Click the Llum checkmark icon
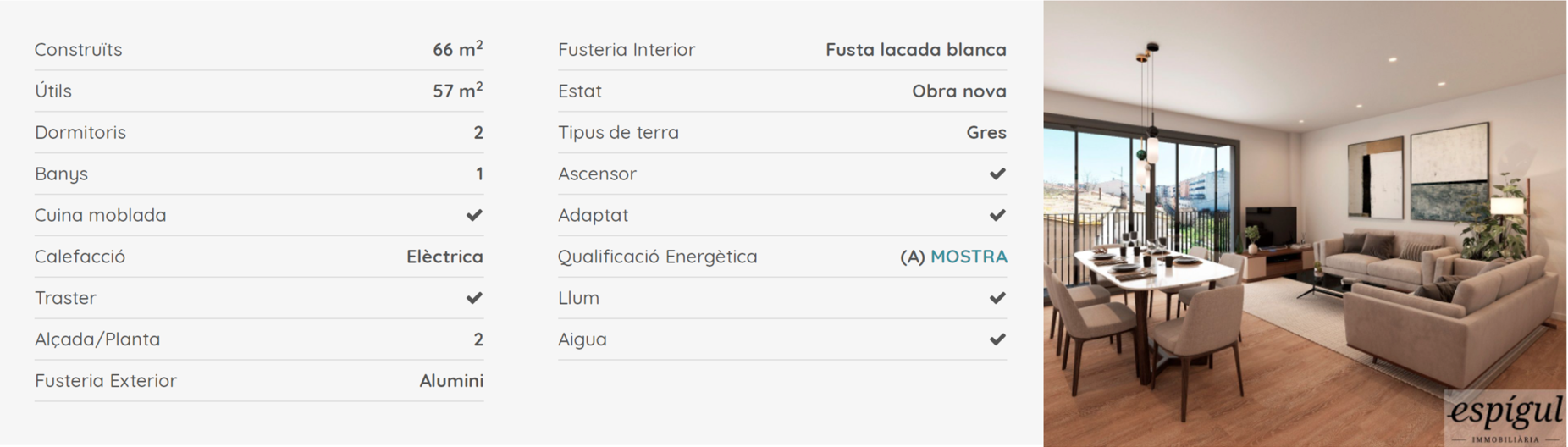Viewport: 1568px width, 447px height. [x=997, y=298]
